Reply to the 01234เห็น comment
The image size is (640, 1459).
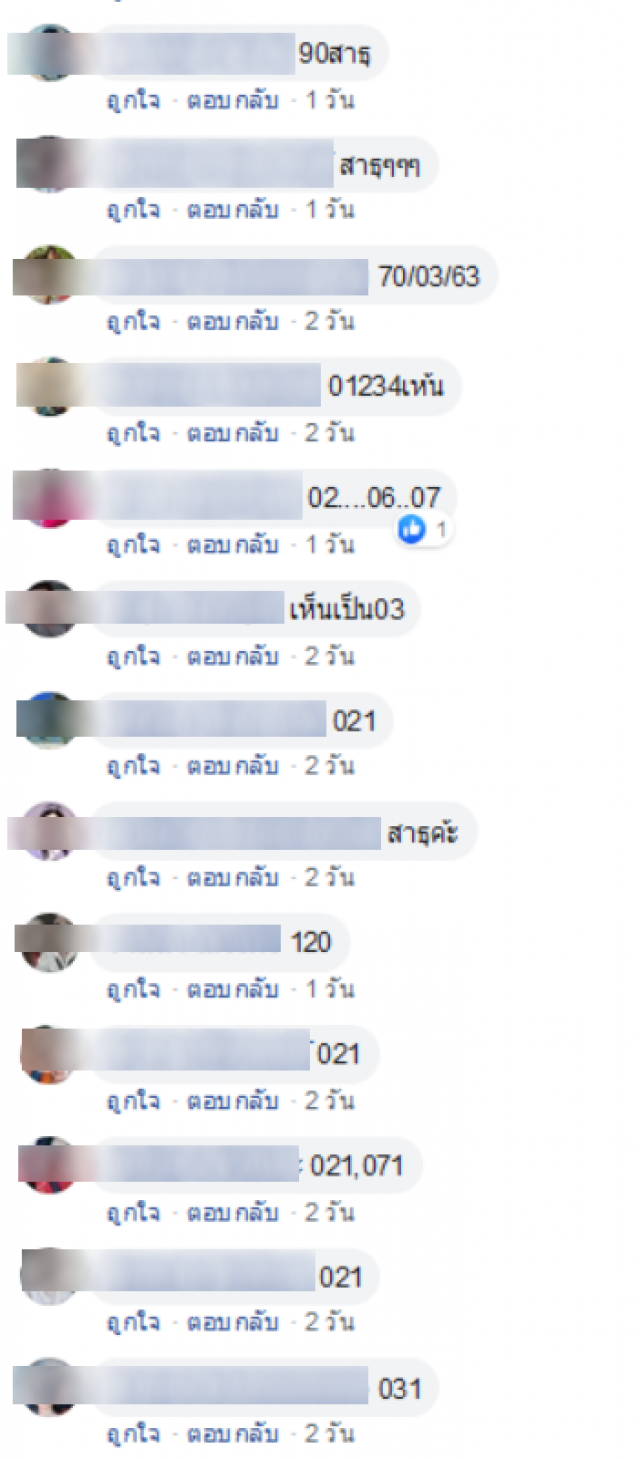232,433
